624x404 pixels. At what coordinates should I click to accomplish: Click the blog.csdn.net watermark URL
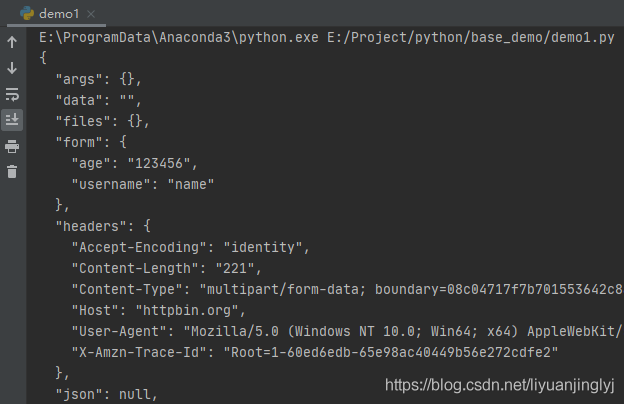click(500, 384)
